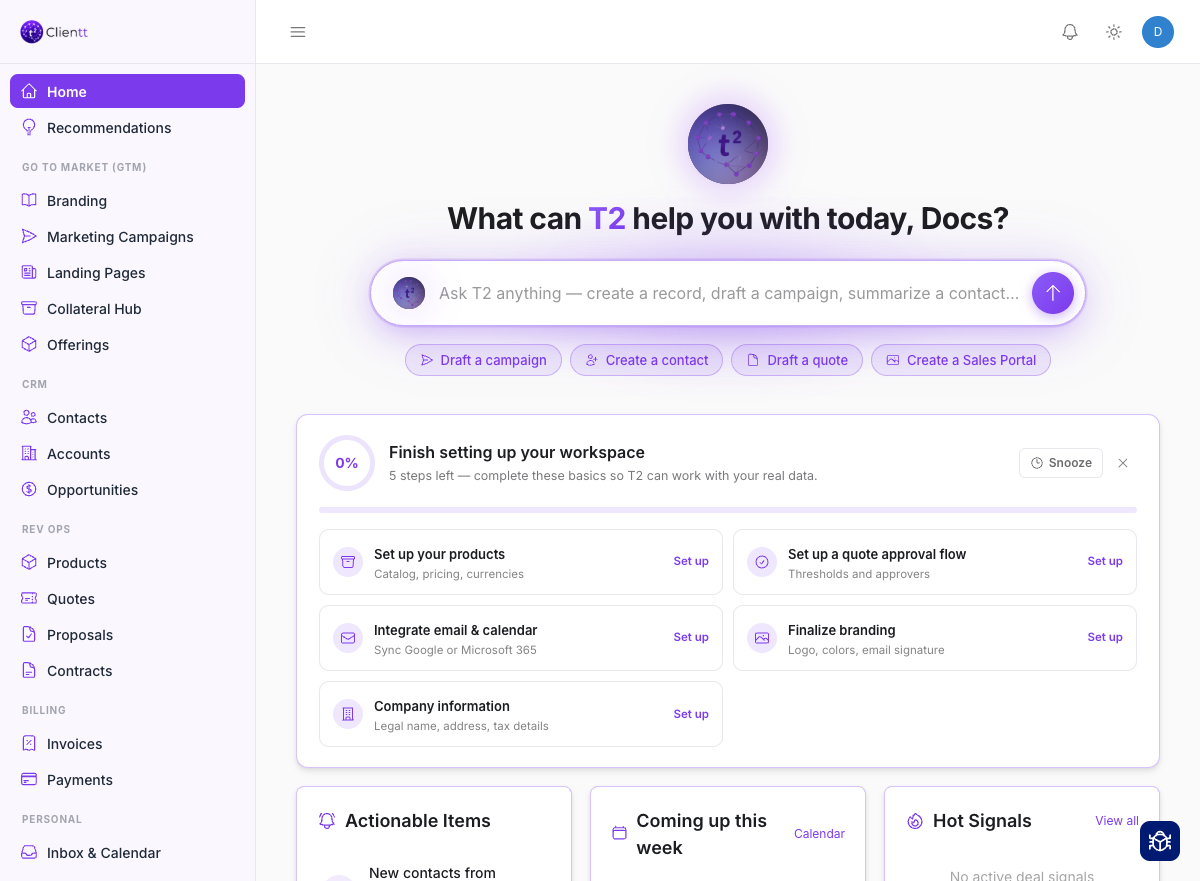This screenshot has height=881, width=1200.
Task: Click the setup progress bar
Action: coord(728,510)
